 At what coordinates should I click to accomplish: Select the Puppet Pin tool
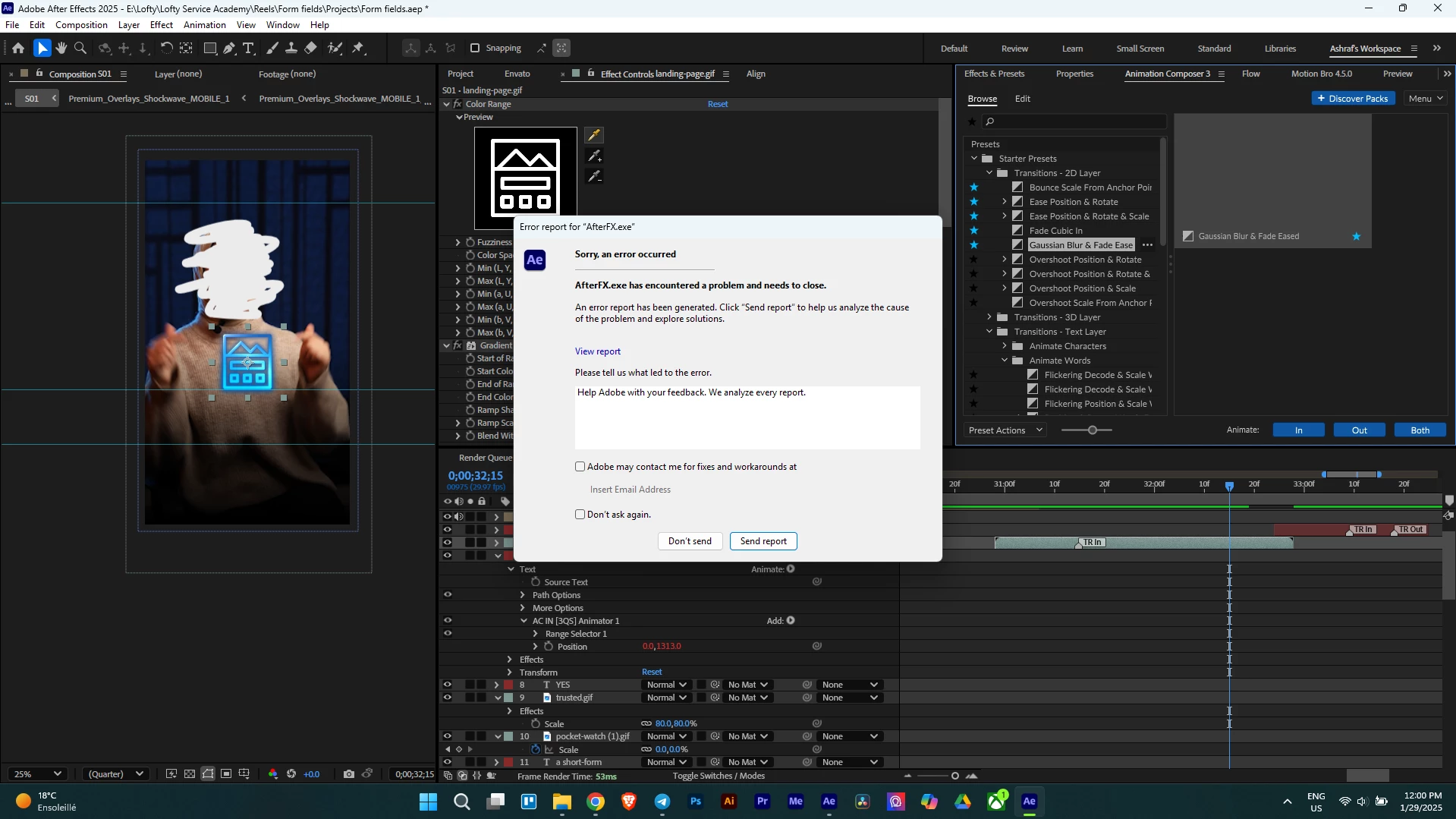(358, 48)
